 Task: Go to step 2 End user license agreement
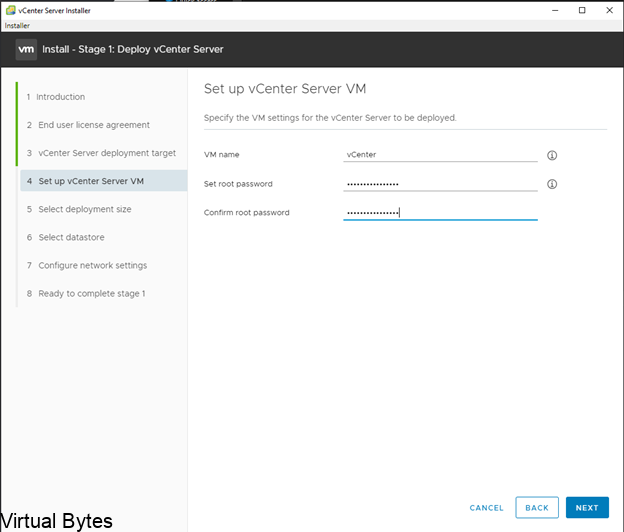pyautogui.click(x=88, y=125)
